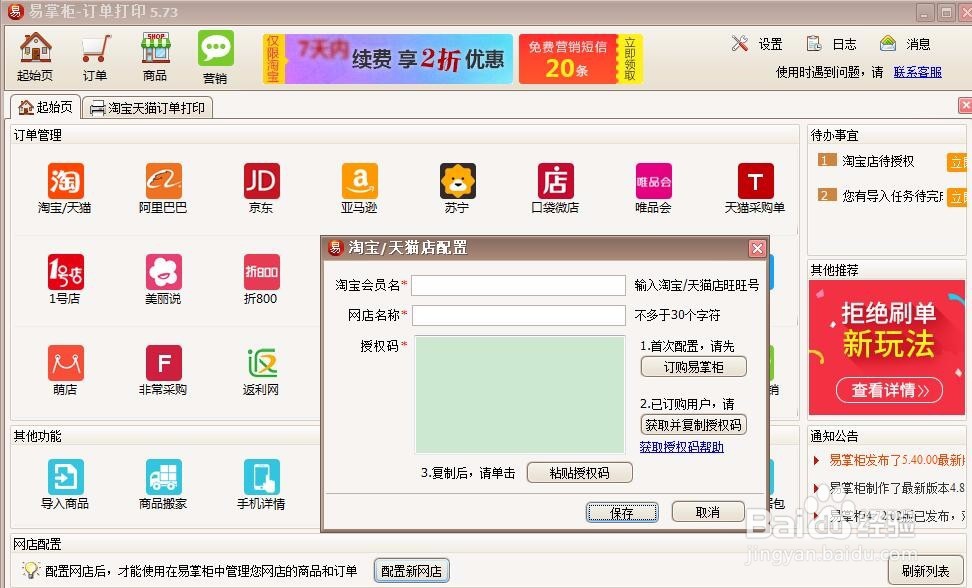
Task: Open the 消息 message icon
Action: click(905, 44)
